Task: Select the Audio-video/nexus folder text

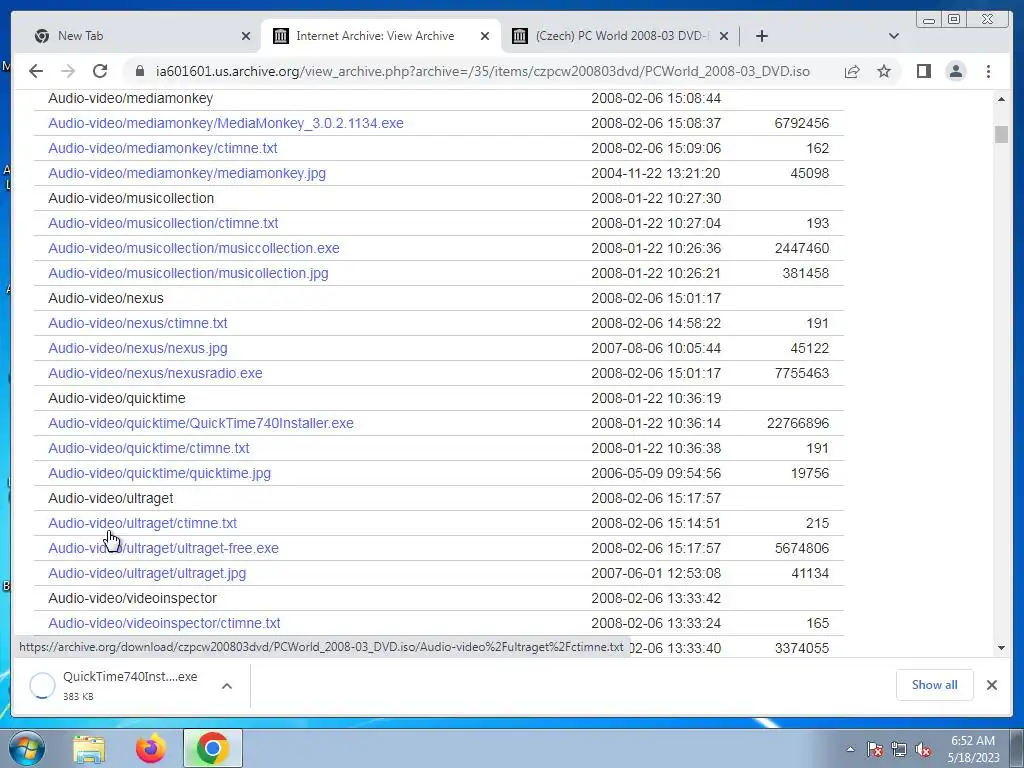Action: click(106, 298)
